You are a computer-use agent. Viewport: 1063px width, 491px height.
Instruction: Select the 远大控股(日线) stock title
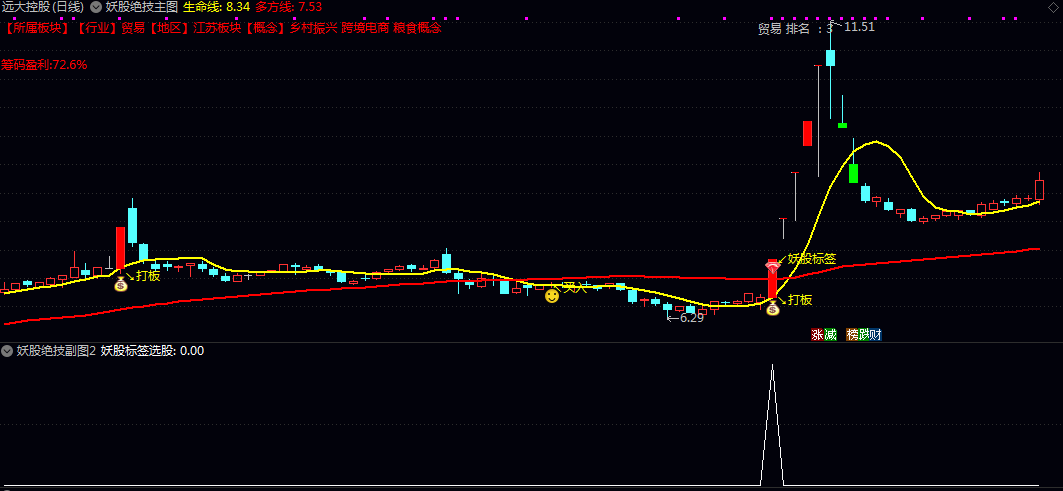coord(42,7)
